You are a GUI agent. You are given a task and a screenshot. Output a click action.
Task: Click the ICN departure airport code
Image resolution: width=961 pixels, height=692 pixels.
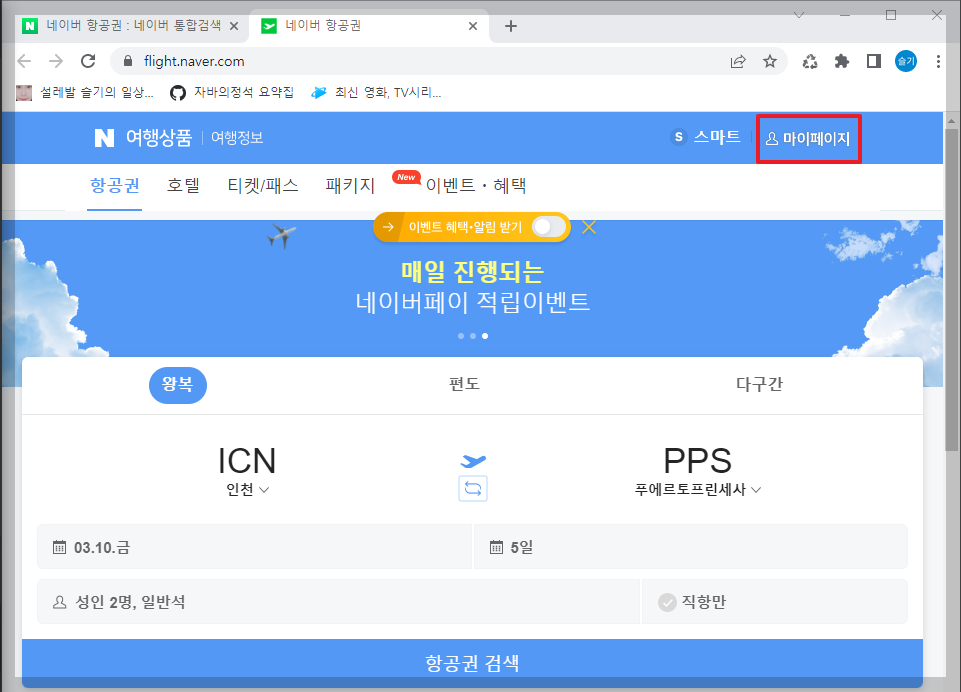click(247, 461)
